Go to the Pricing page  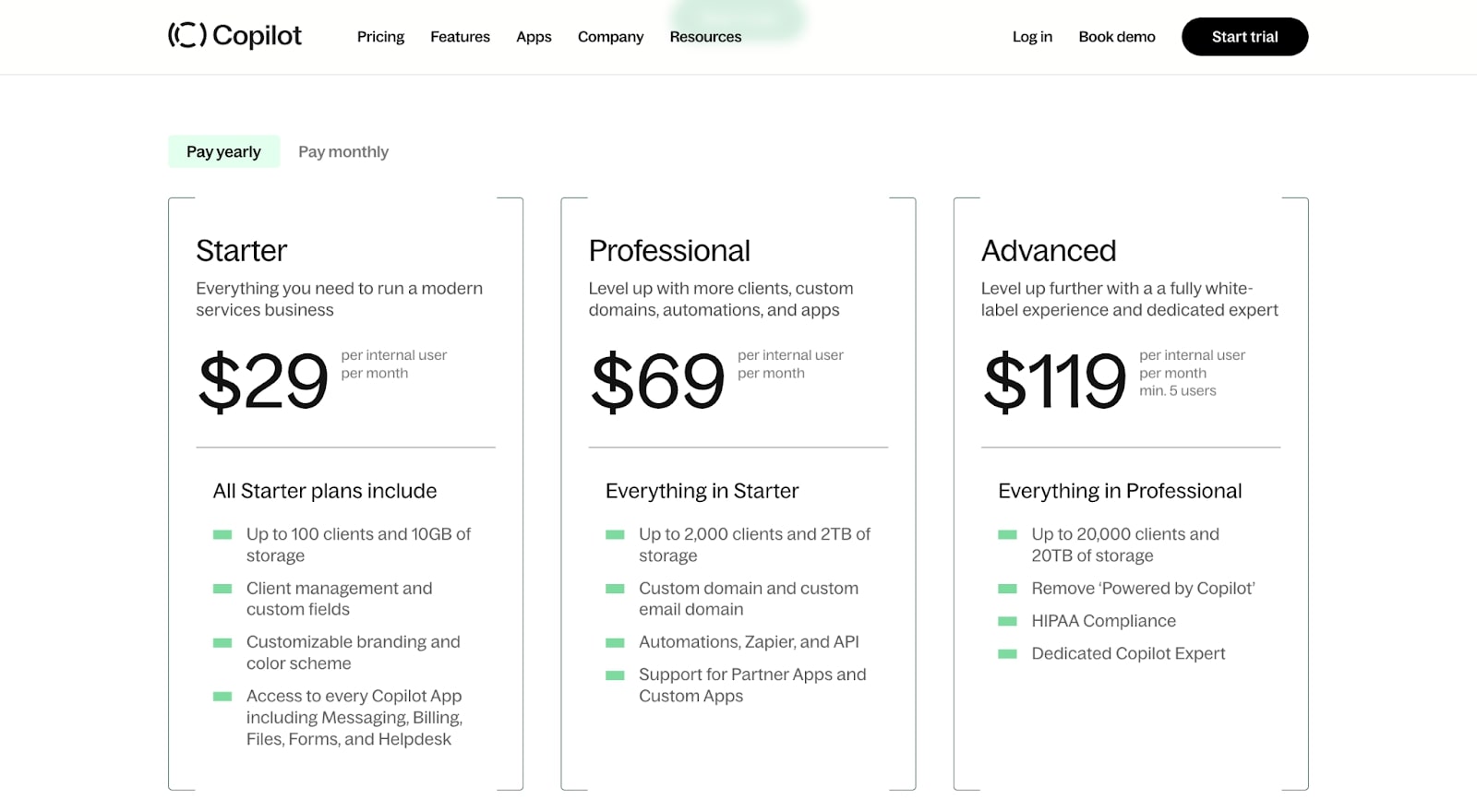pos(380,37)
